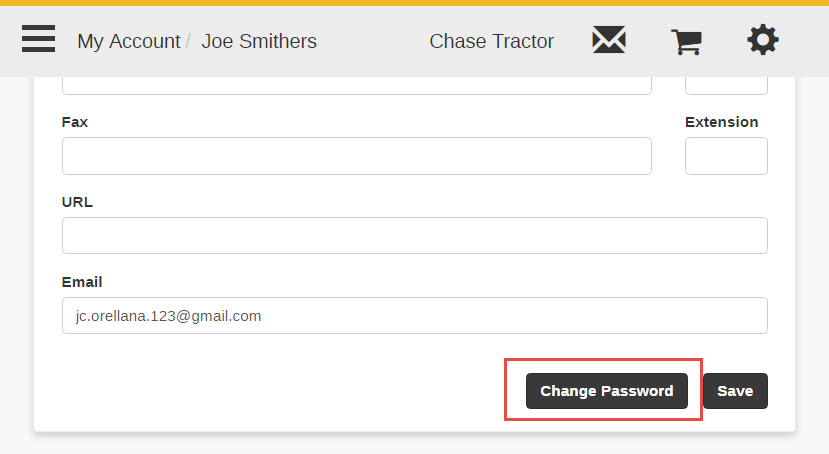Go to My Account breadcrumb

pyautogui.click(x=128, y=41)
